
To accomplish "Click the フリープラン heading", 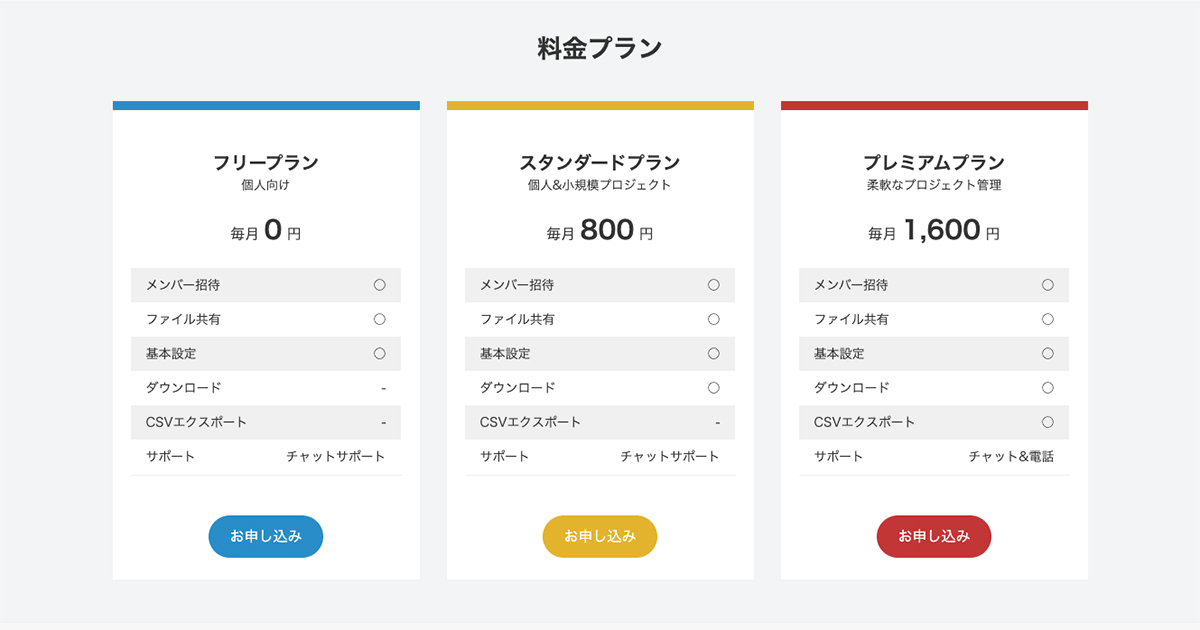I will tap(265, 162).
